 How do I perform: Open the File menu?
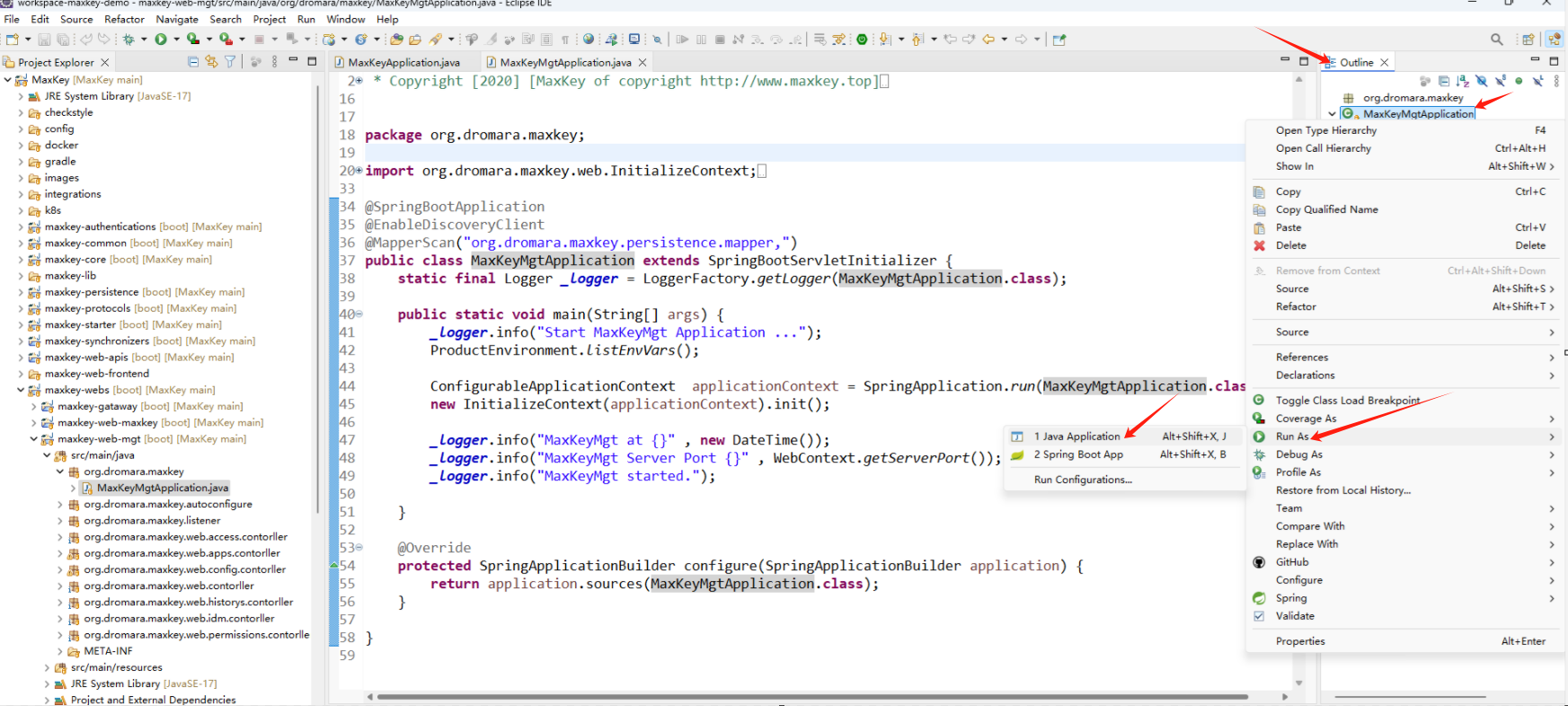12,19
